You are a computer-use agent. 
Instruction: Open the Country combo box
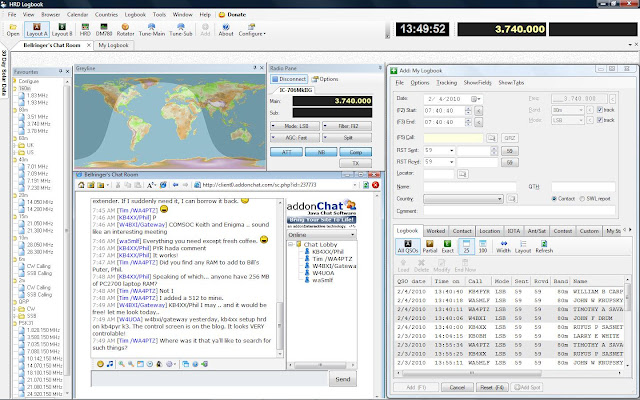[x=463, y=199]
